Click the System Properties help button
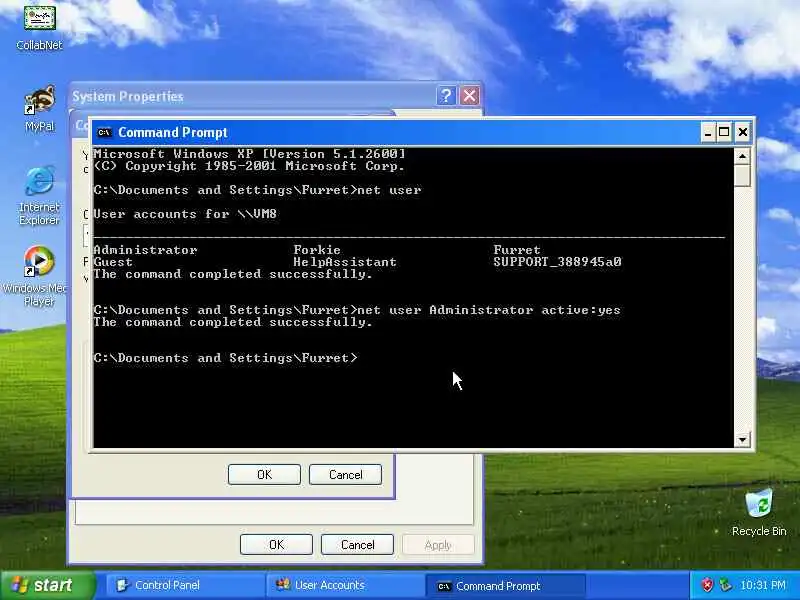The width and height of the screenshot is (800, 600). click(x=445, y=95)
